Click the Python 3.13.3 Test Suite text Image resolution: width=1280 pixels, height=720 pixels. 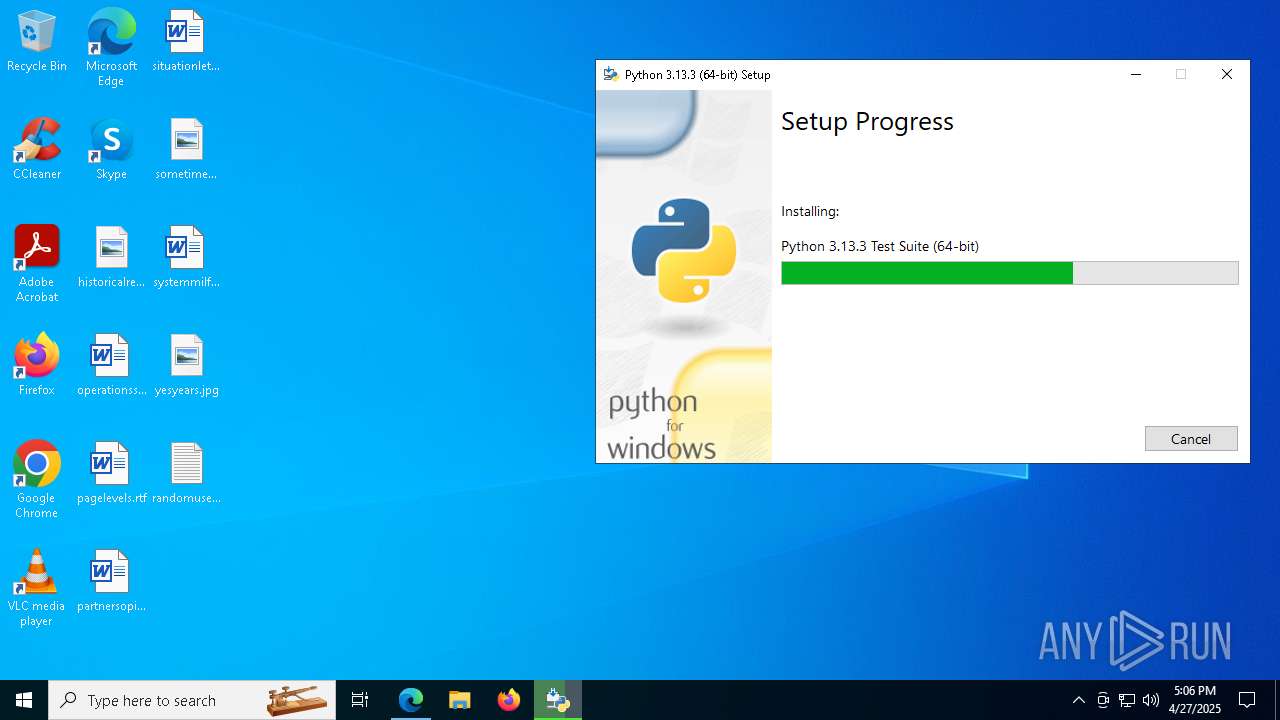pos(880,246)
